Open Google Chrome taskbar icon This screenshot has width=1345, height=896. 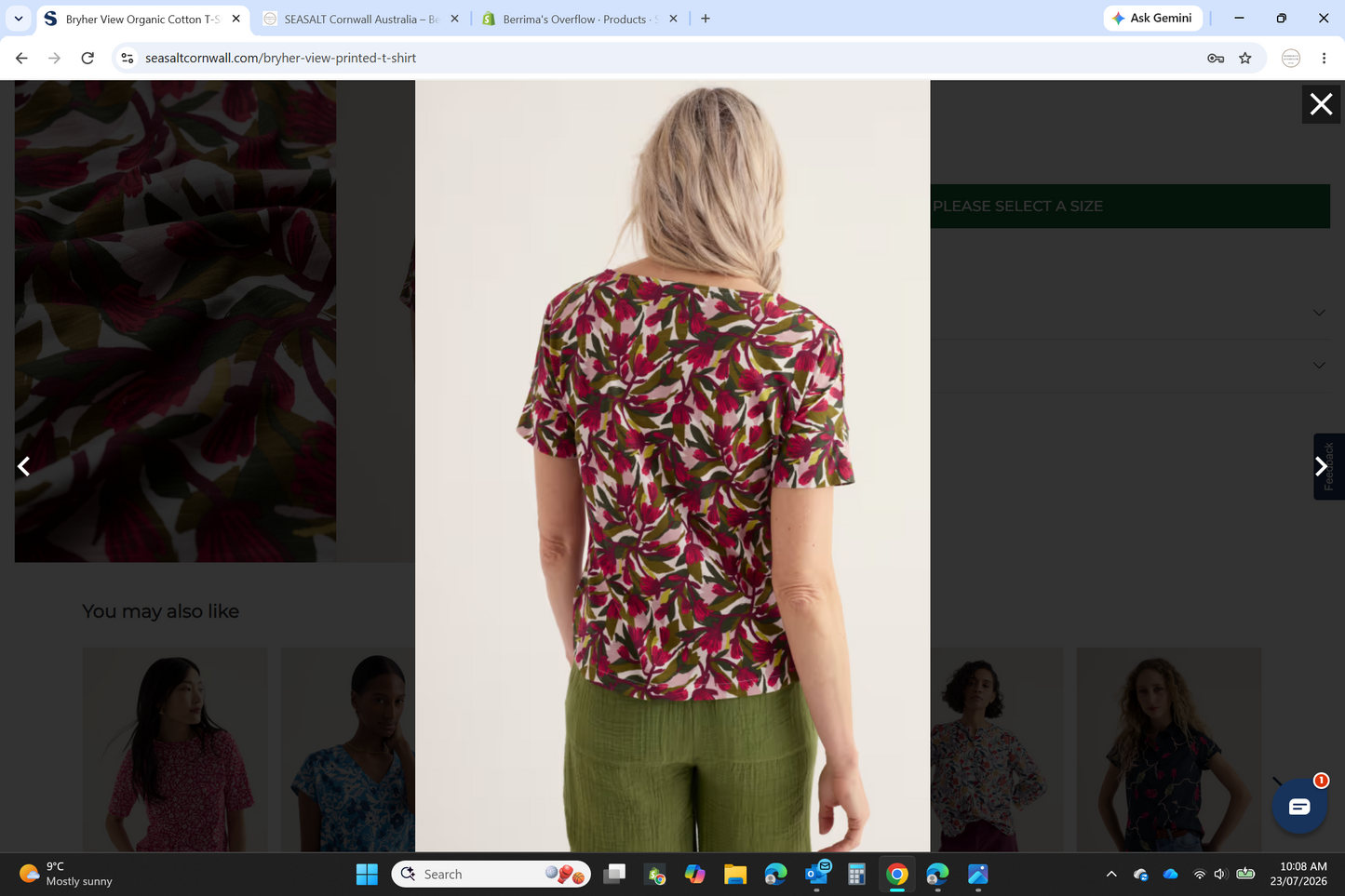897,875
